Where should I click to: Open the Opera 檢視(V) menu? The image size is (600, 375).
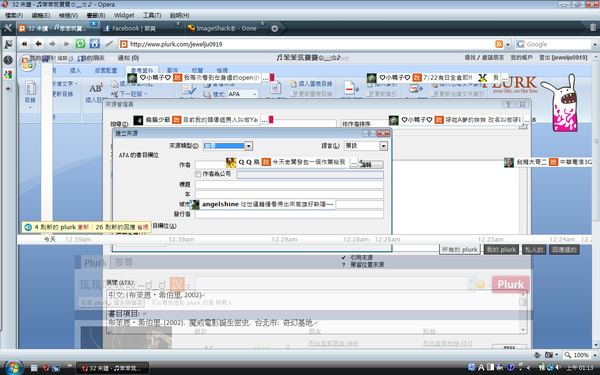point(68,15)
